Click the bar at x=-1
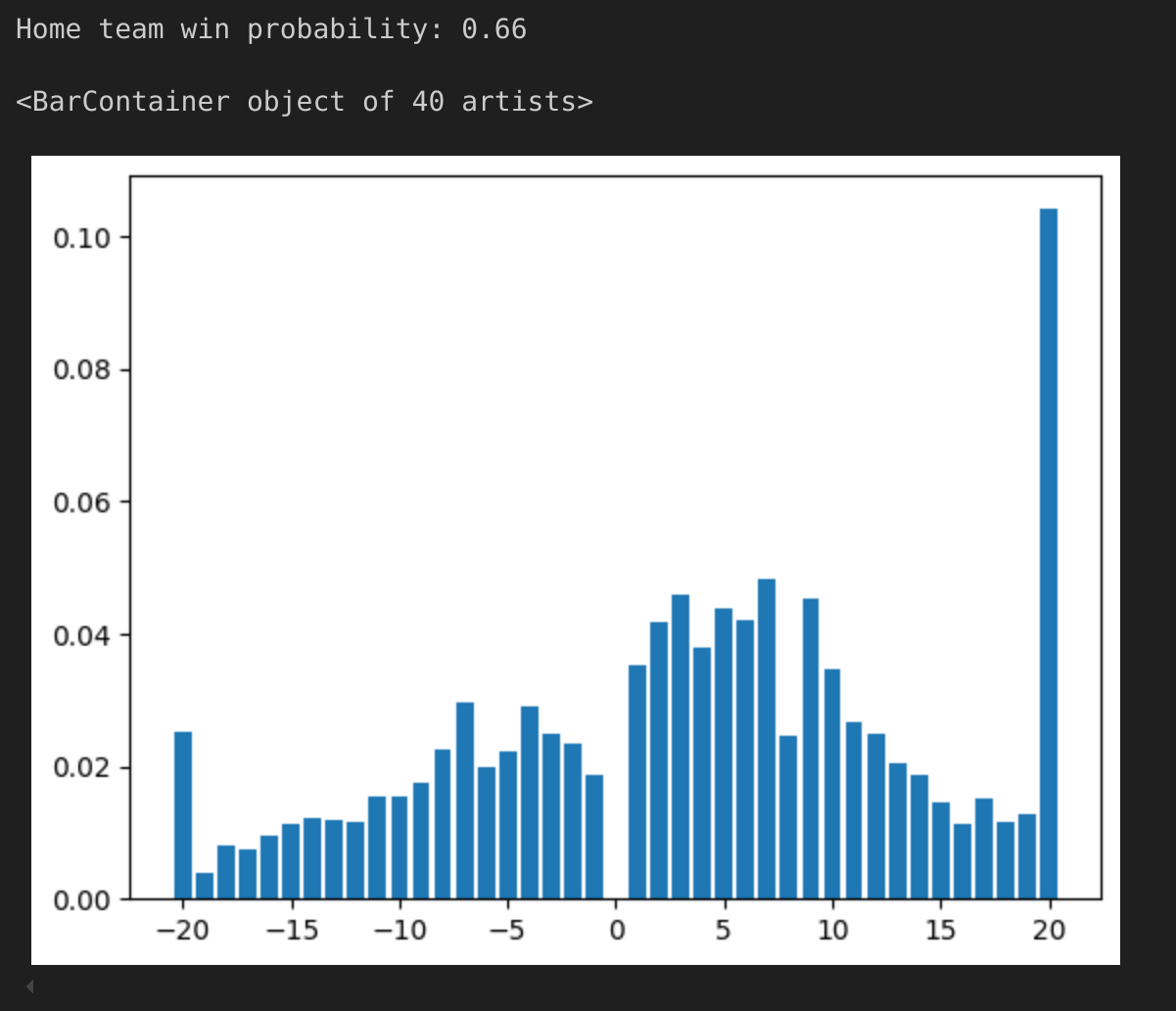 pyautogui.click(x=594, y=837)
